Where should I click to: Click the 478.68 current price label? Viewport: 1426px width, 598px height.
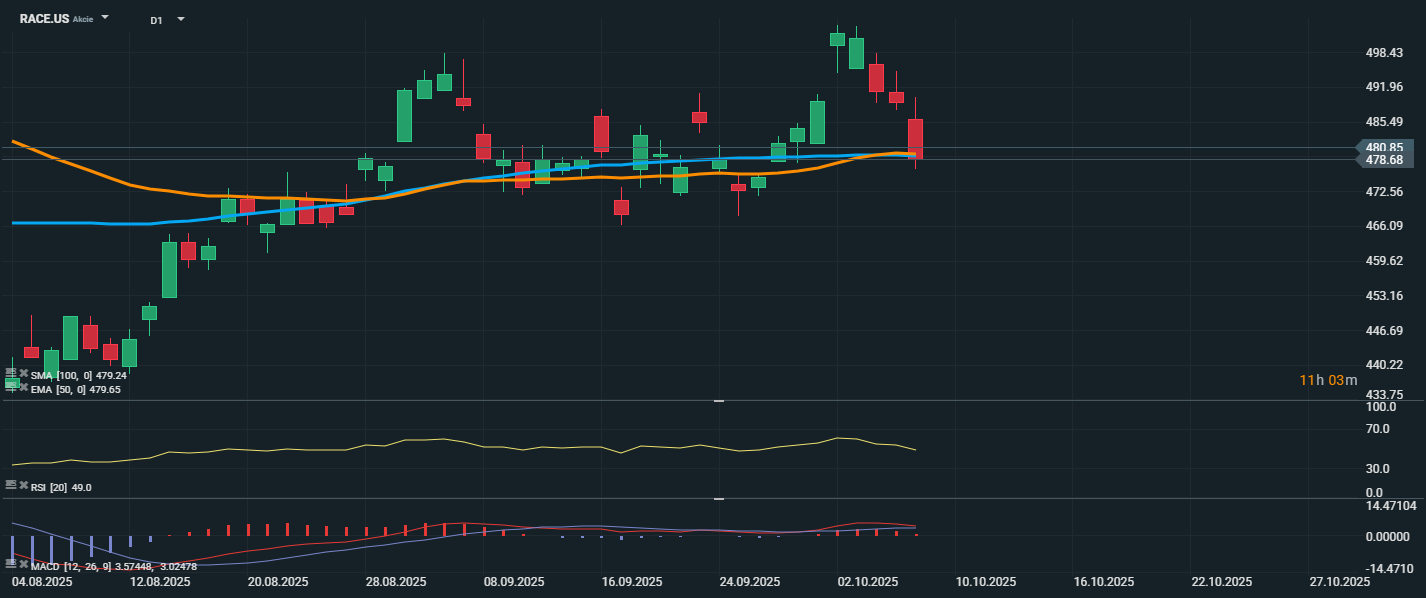click(1383, 160)
